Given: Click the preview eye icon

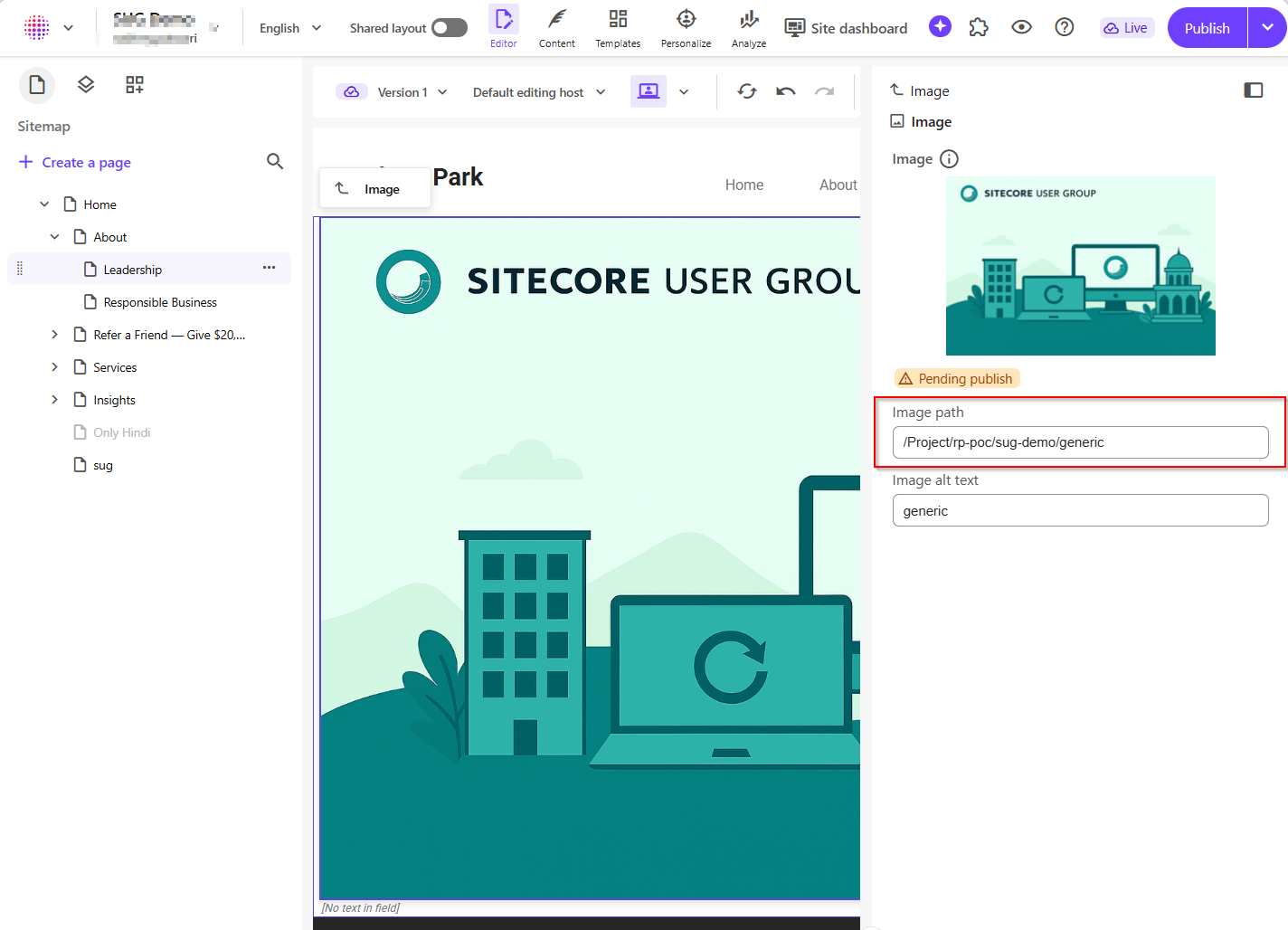Looking at the screenshot, I should 1021,27.
